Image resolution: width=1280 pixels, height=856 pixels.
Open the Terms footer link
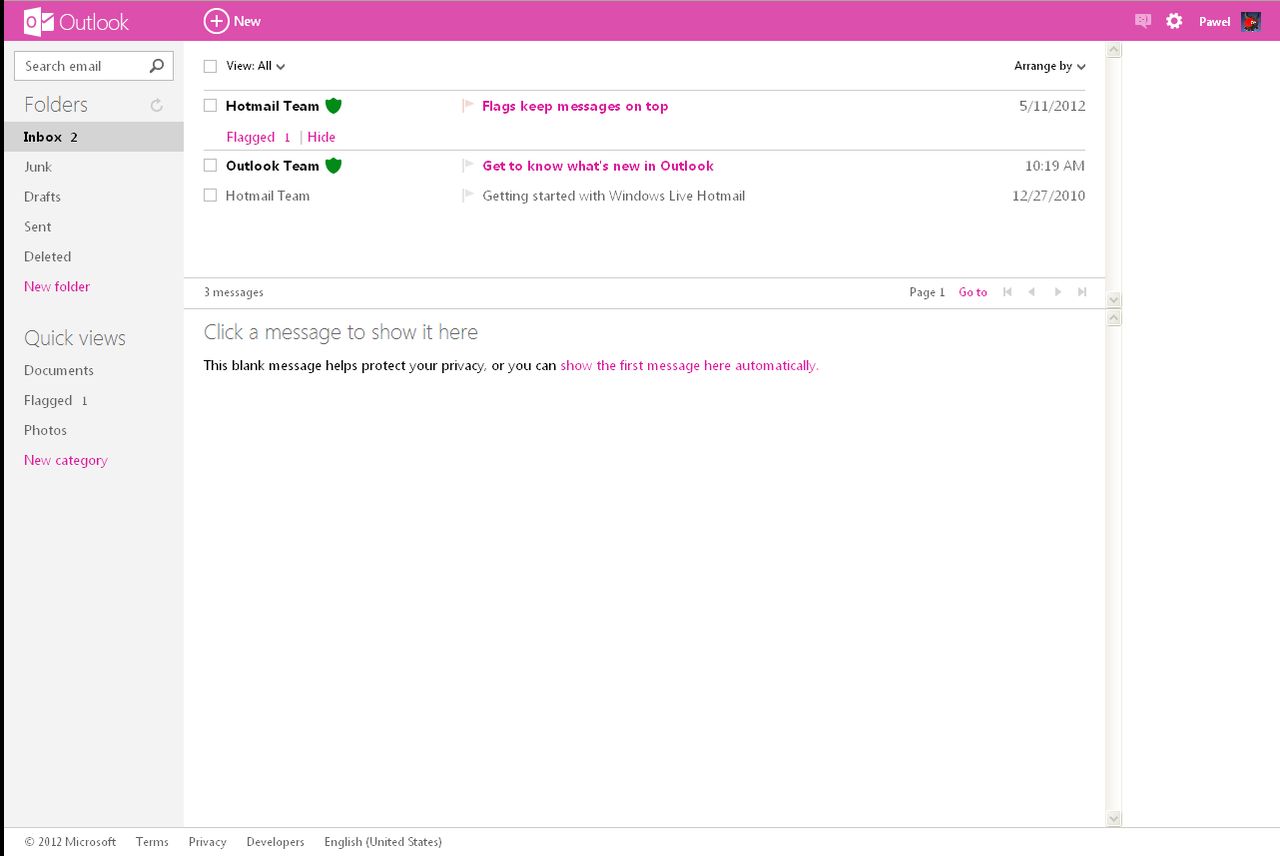tap(152, 842)
